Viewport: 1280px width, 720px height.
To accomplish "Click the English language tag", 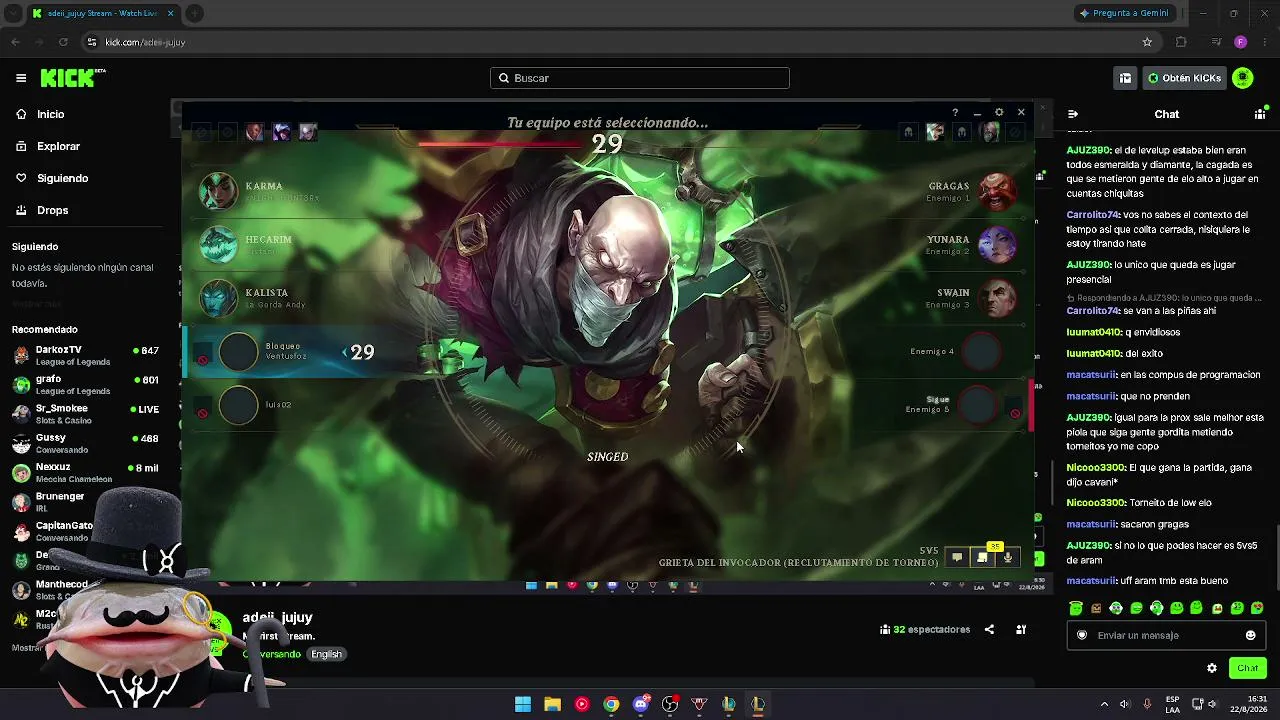I will (x=326, y=654).
